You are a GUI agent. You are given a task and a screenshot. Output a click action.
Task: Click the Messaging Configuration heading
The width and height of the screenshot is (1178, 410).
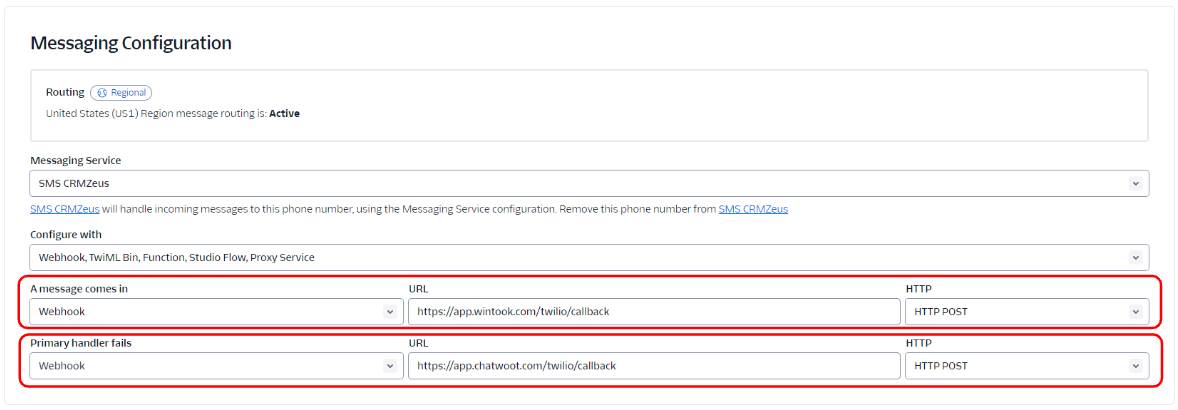131,43
